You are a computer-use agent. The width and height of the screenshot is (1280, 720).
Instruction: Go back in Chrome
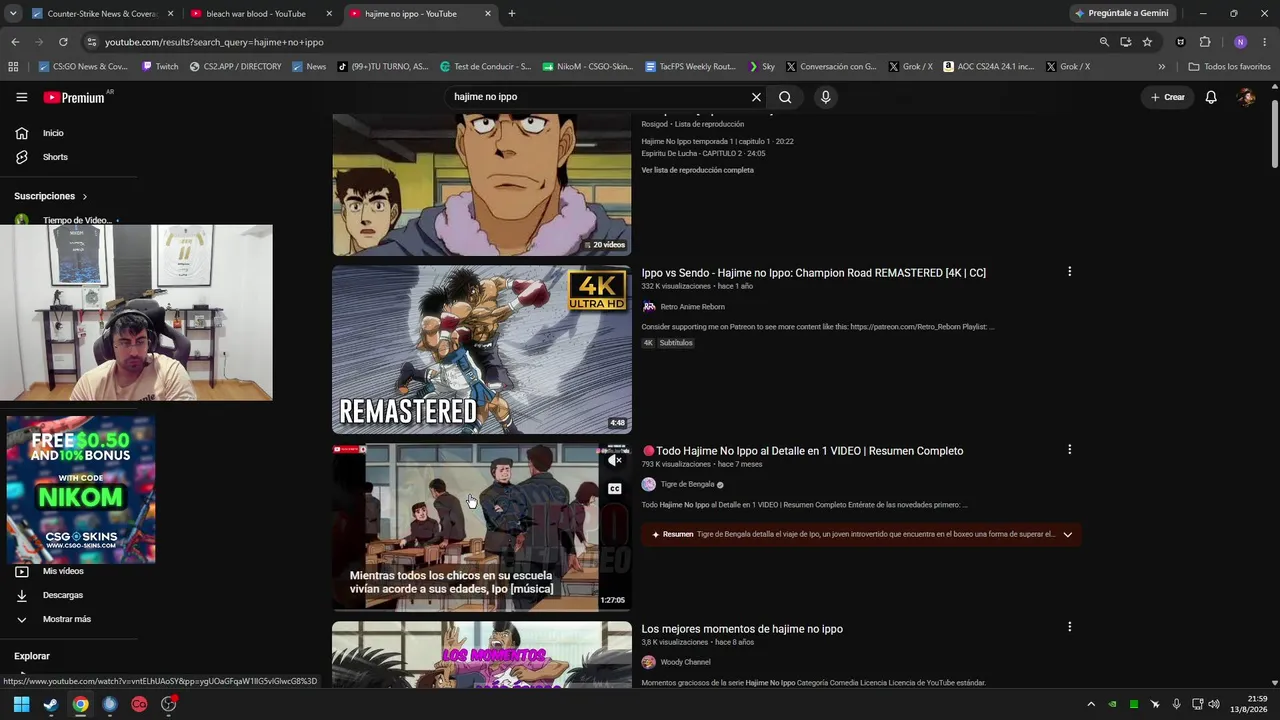point(15,42)
